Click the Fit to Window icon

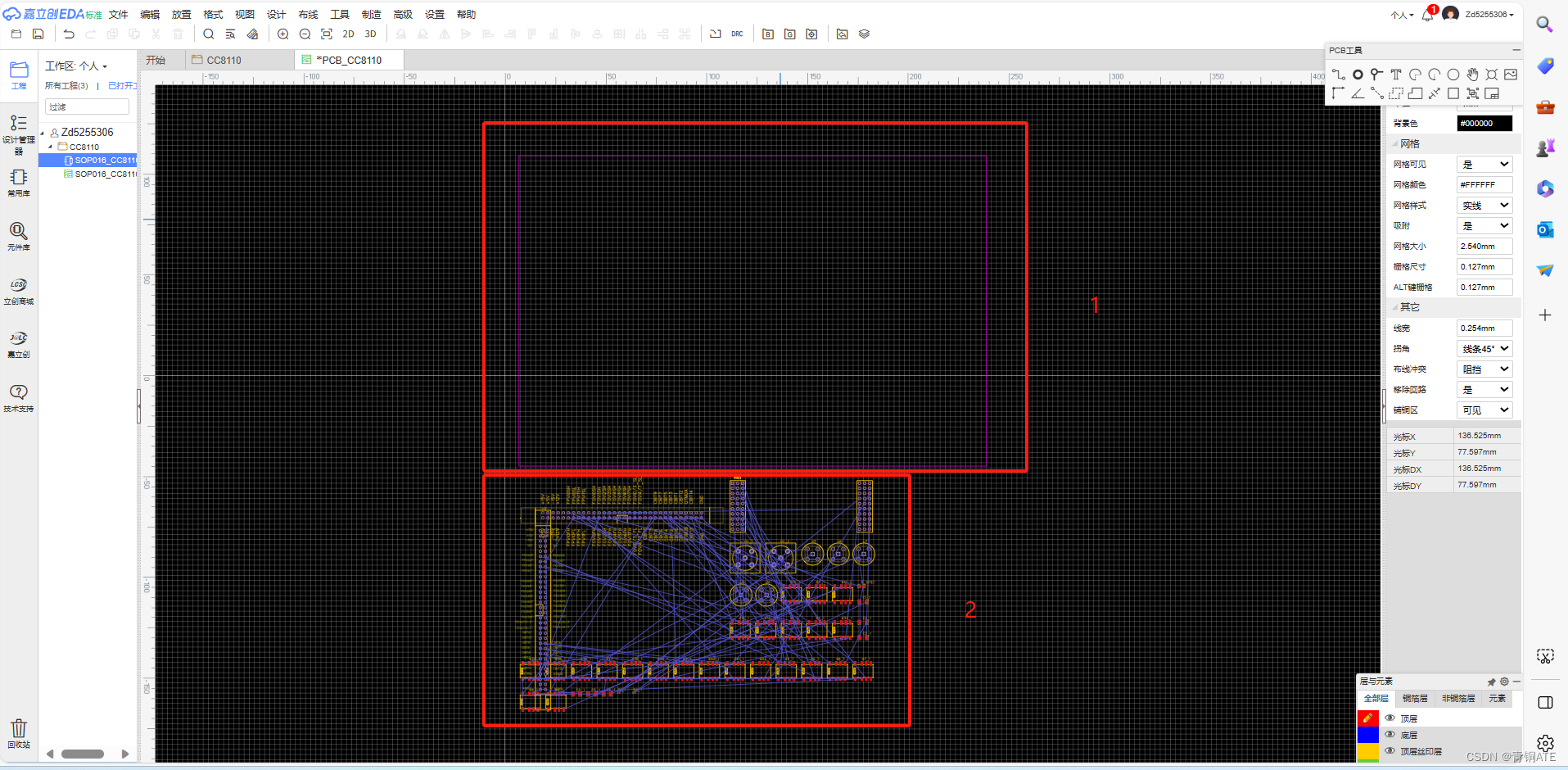pyautogui.click(x=327, y=34)
